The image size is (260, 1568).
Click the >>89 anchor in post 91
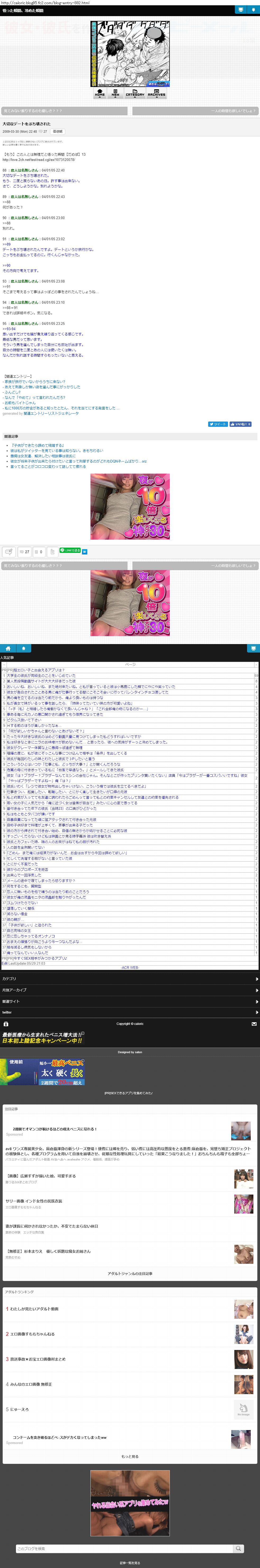pos(6,244)
